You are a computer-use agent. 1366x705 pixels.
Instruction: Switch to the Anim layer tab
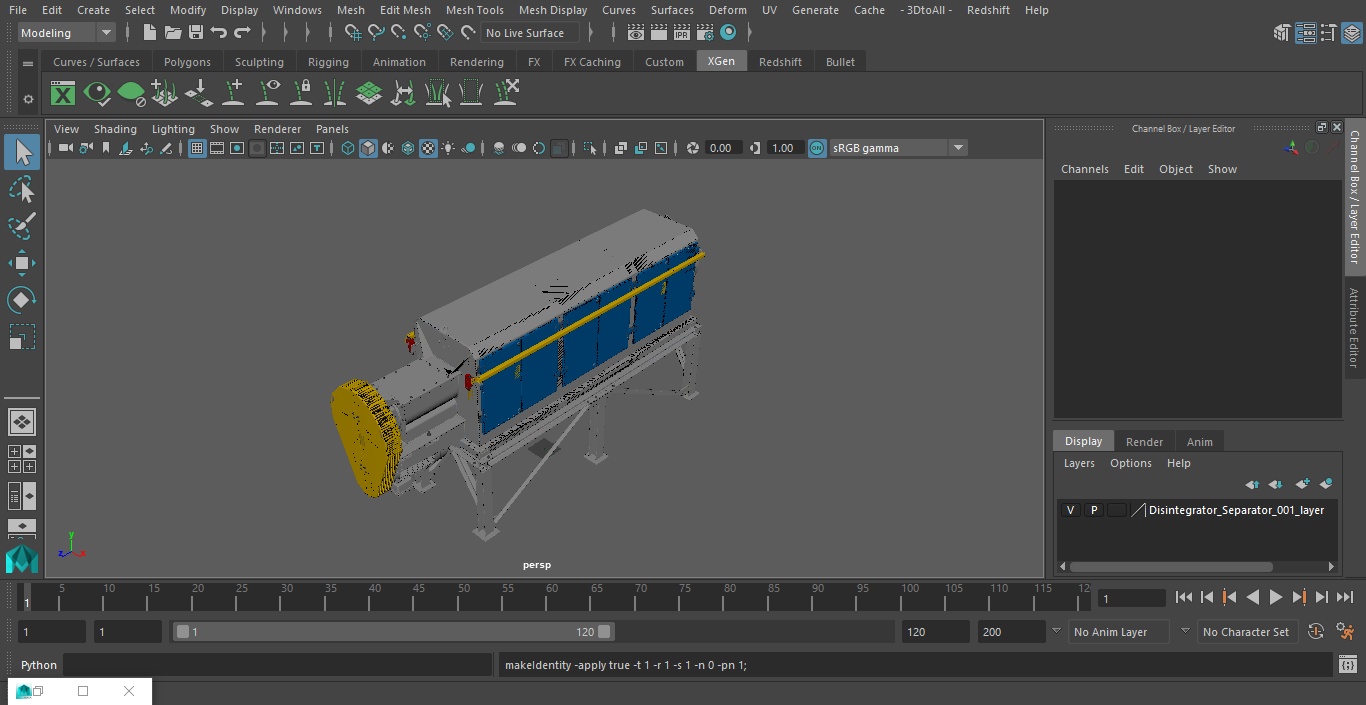click(1199, 442)
